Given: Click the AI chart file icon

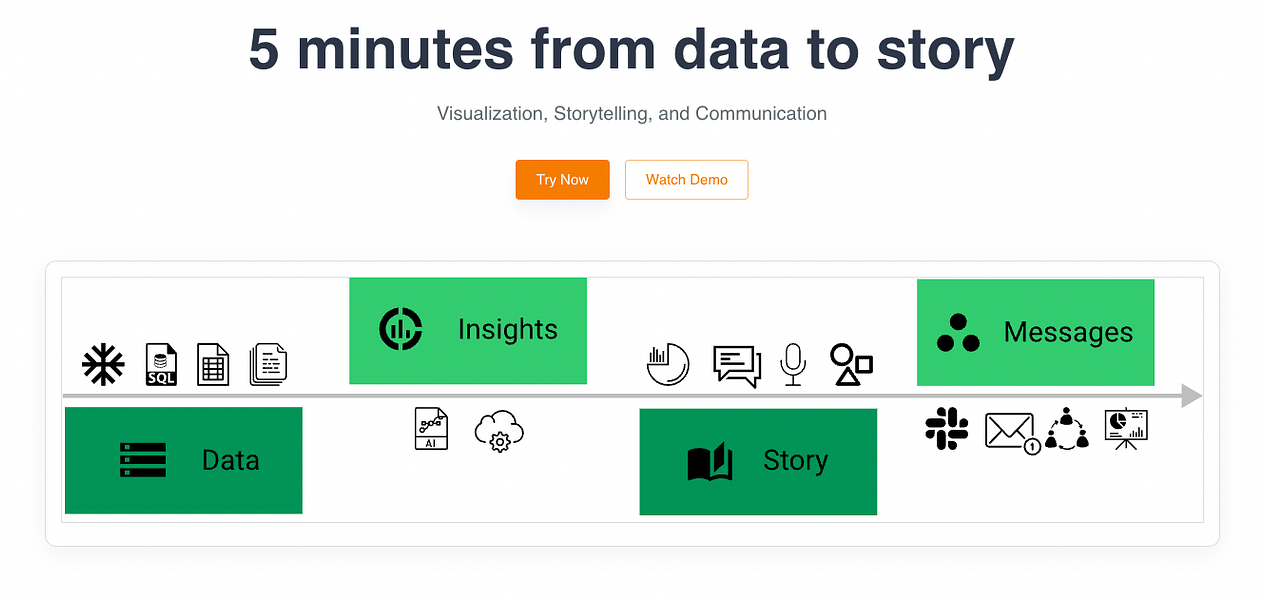Looking at the screenshot, I should tap(431, 428).
